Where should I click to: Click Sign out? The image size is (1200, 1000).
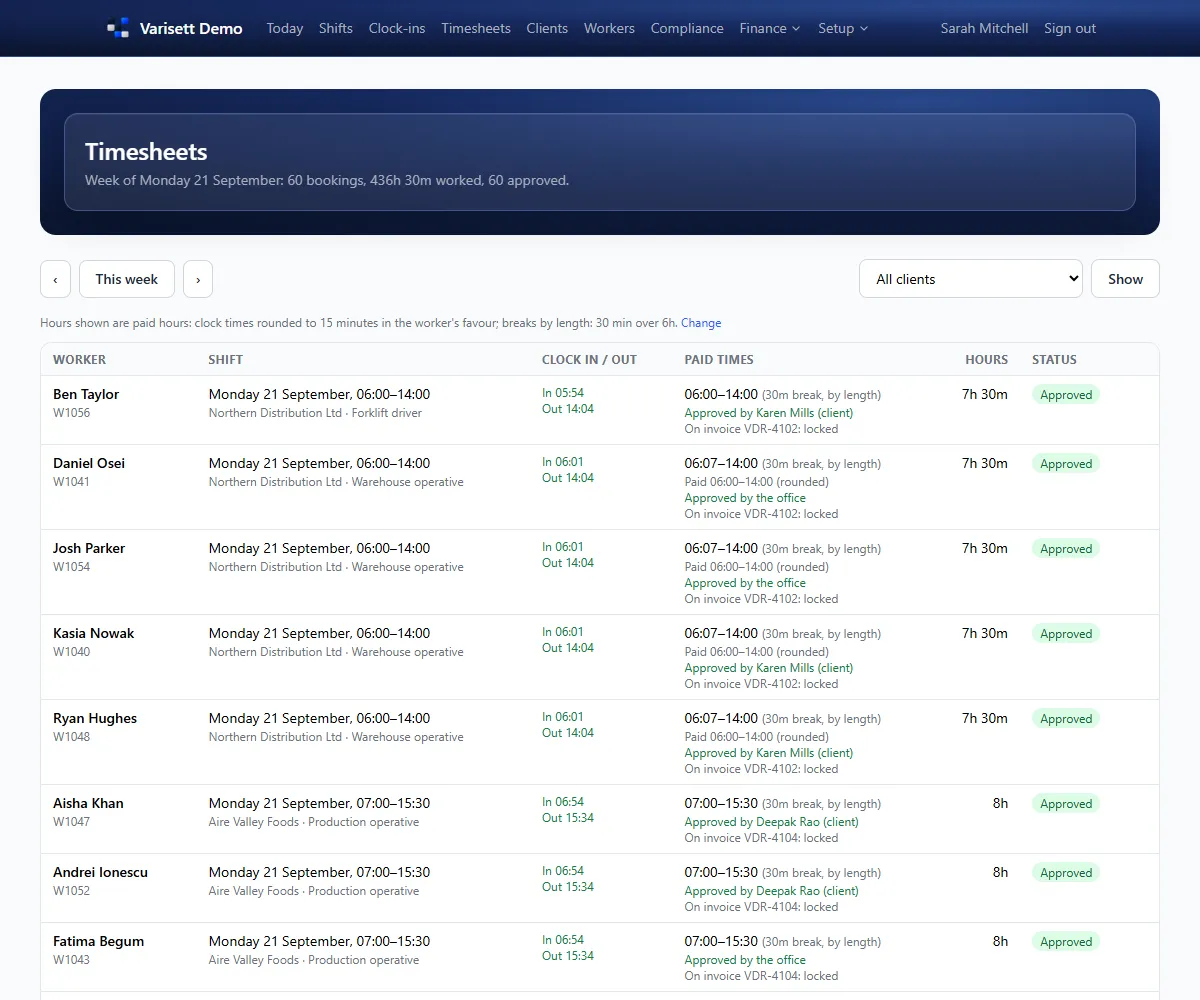[x=1070, y=28]
